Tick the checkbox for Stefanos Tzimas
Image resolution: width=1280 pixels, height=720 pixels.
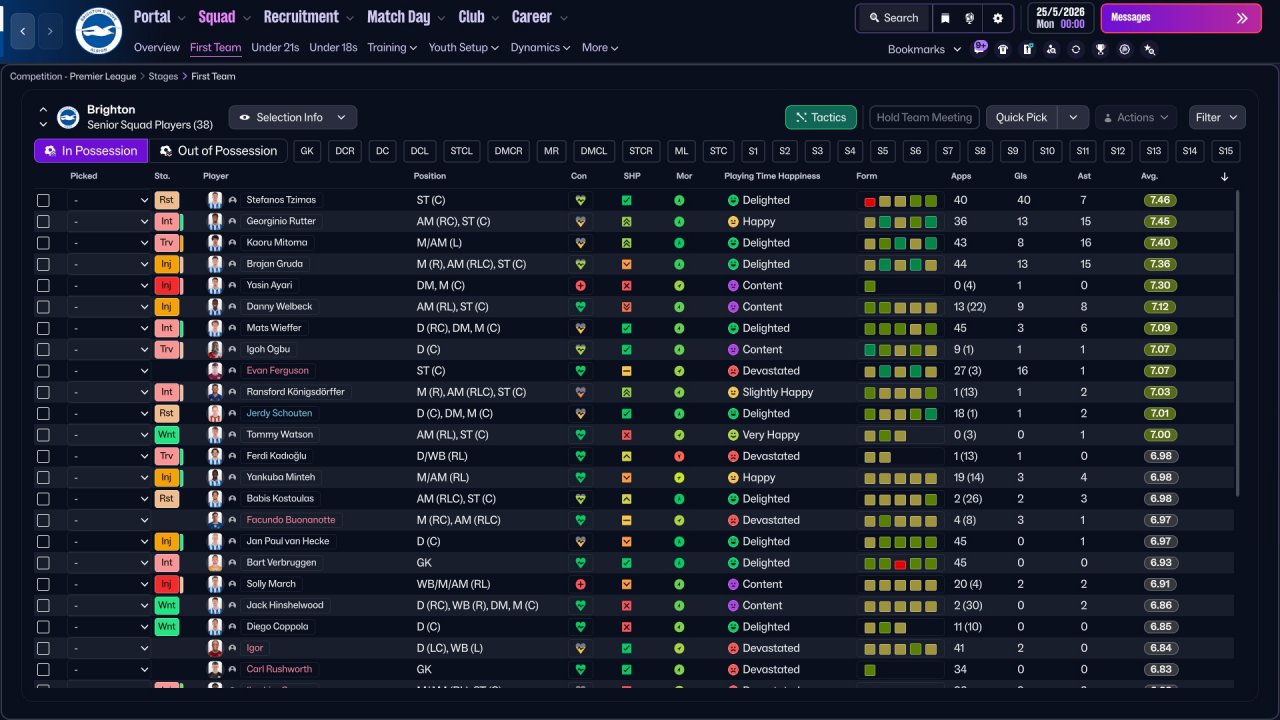43,200
